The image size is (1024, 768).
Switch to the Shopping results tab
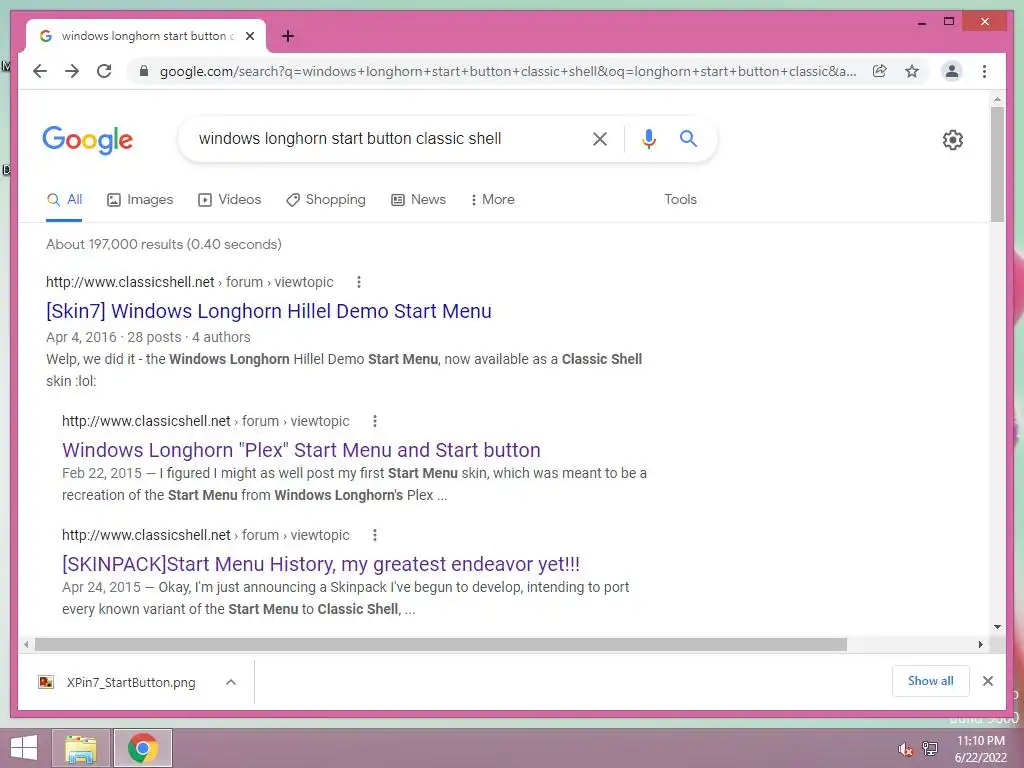(325, 200)
